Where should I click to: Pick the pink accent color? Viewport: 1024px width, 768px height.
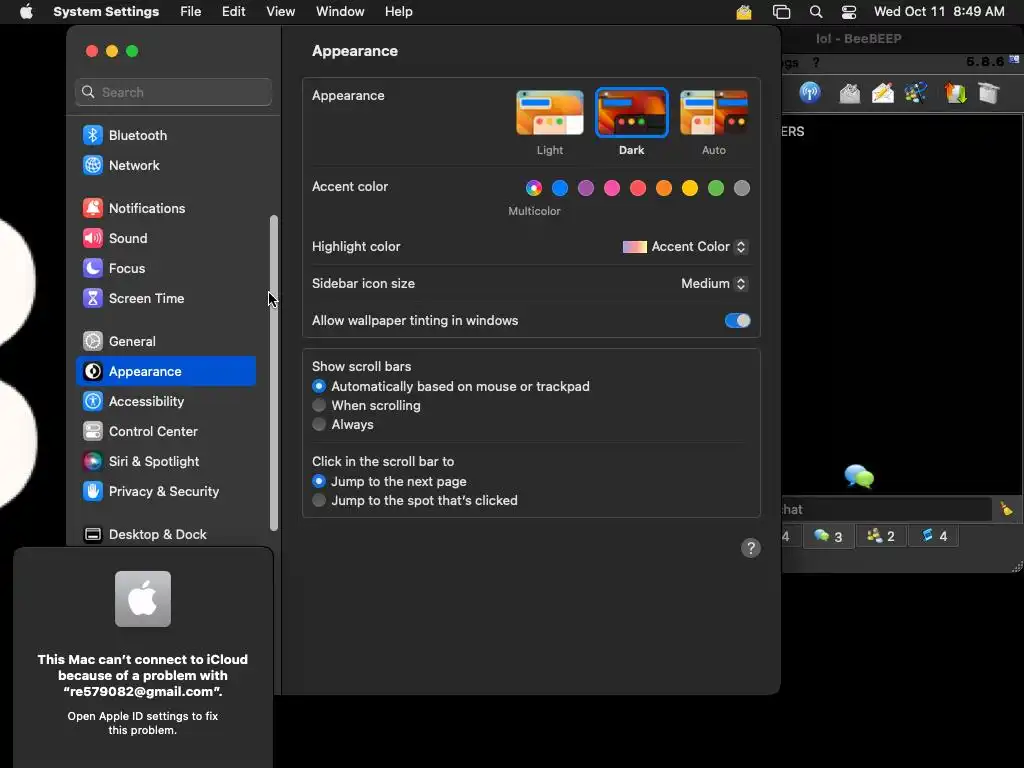point(612,188)
